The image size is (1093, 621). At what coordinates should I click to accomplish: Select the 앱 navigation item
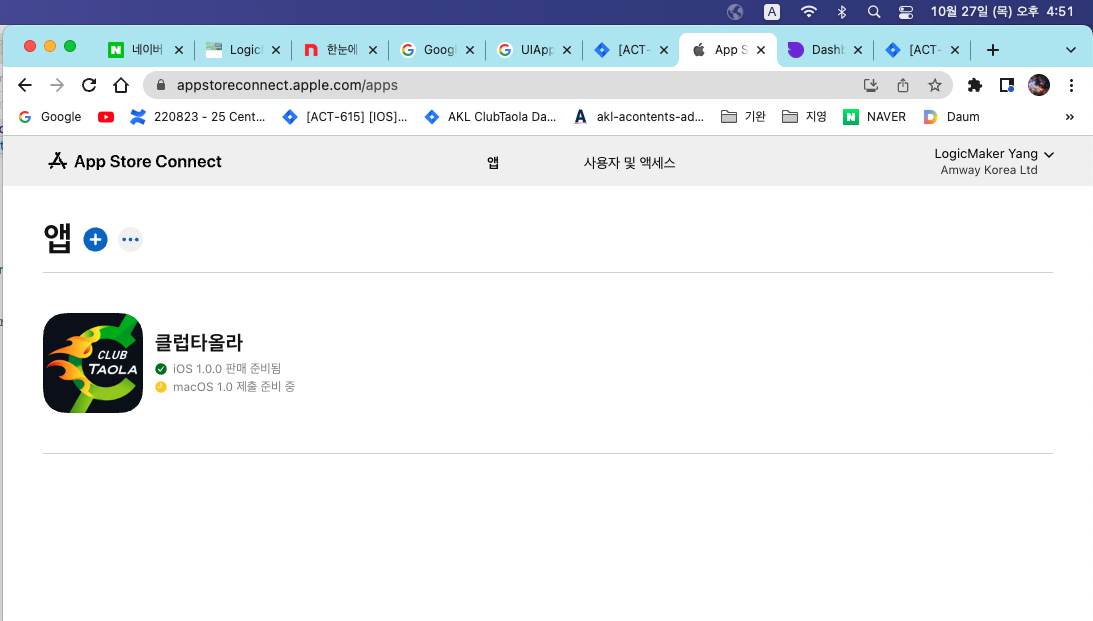493,162
